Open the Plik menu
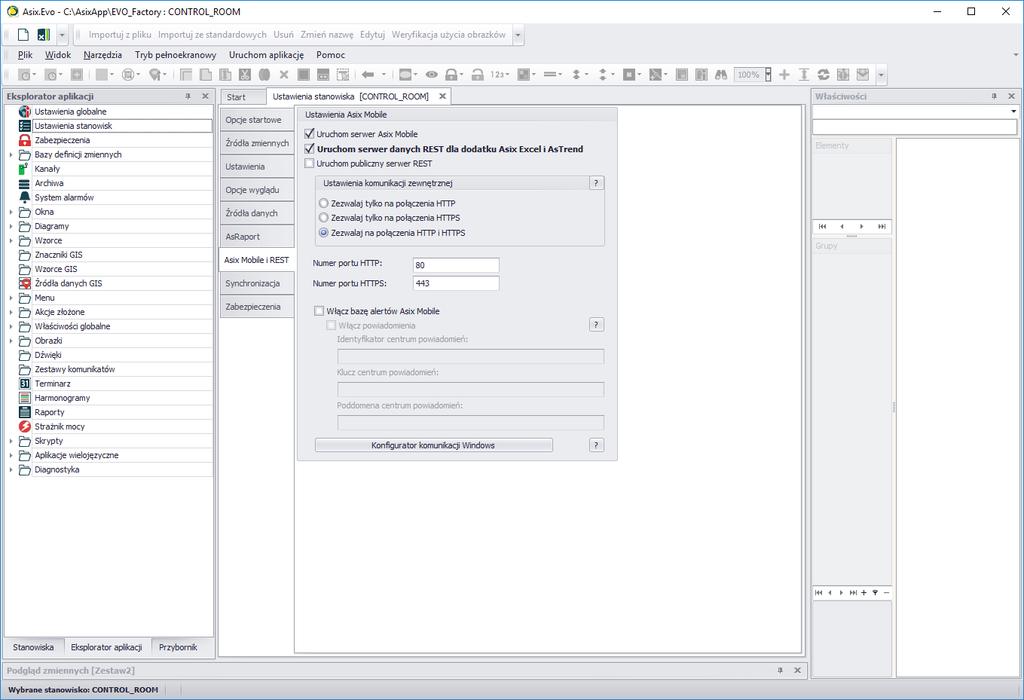 point(25,55)
